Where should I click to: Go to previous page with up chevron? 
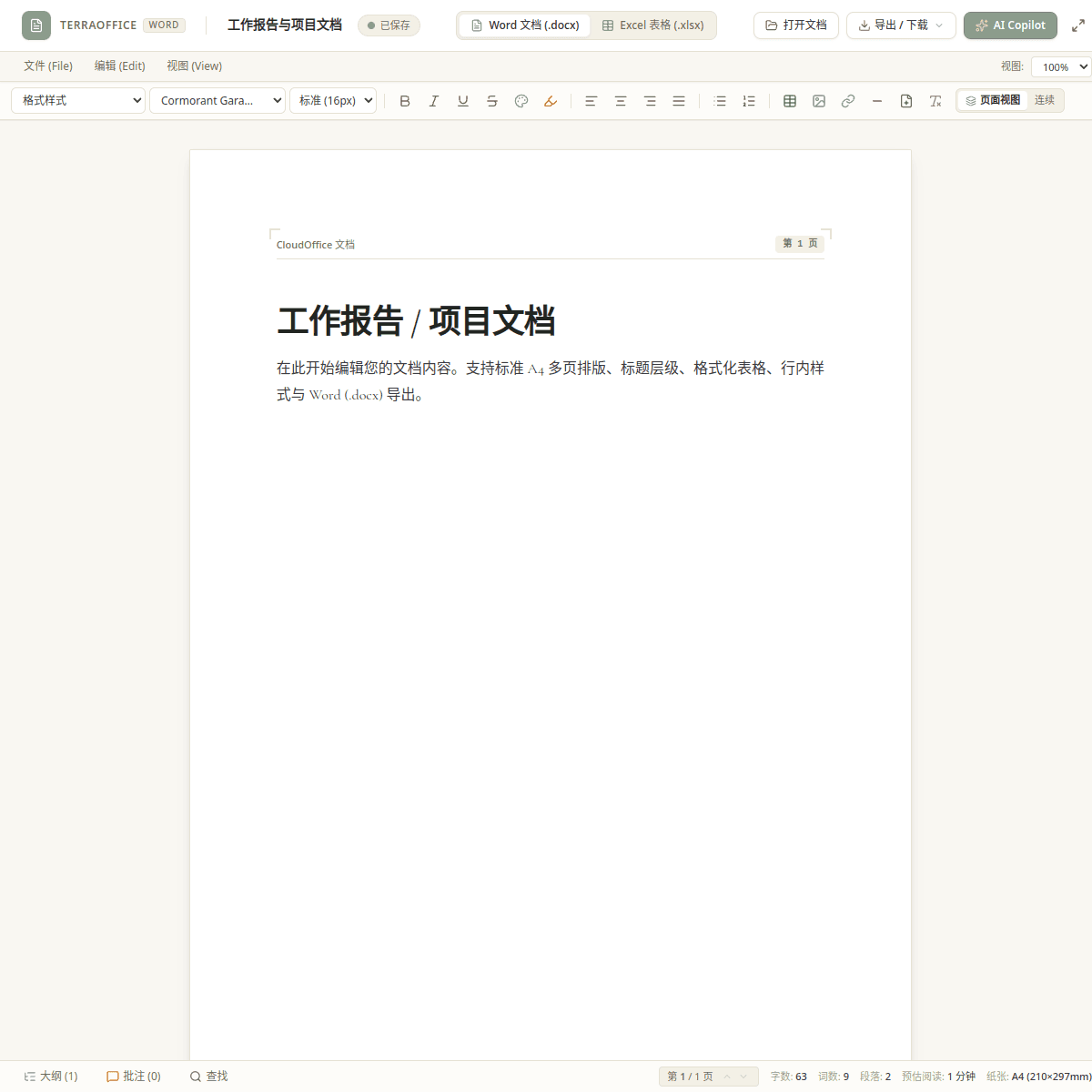[x=727, y=1077]
